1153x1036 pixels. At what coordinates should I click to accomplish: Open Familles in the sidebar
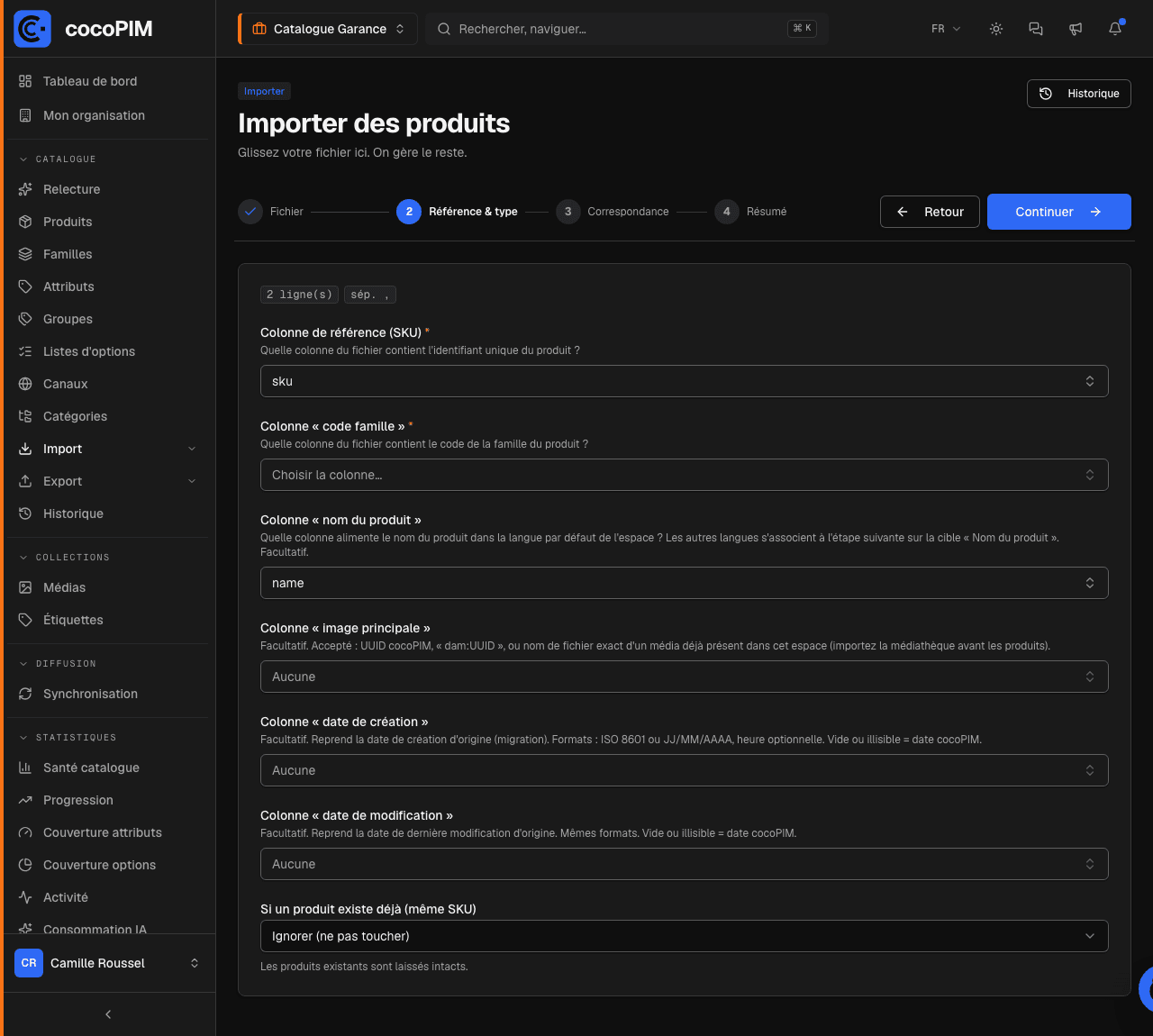[x=108, y=254]
